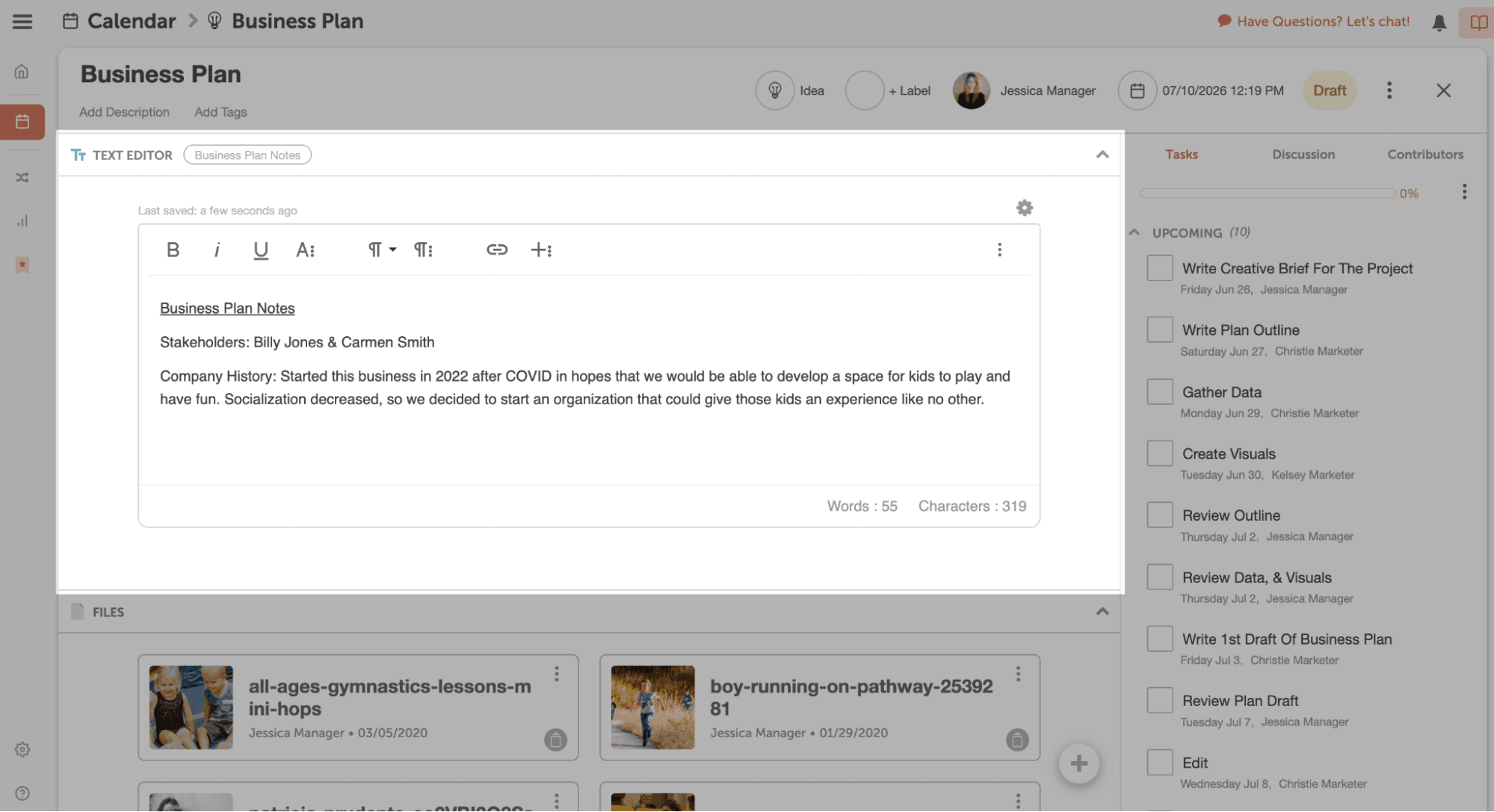This screenshot has width=1494, height=812.
Task: Toggle bold formatting in text editor
Action: (x=173, y=250)
